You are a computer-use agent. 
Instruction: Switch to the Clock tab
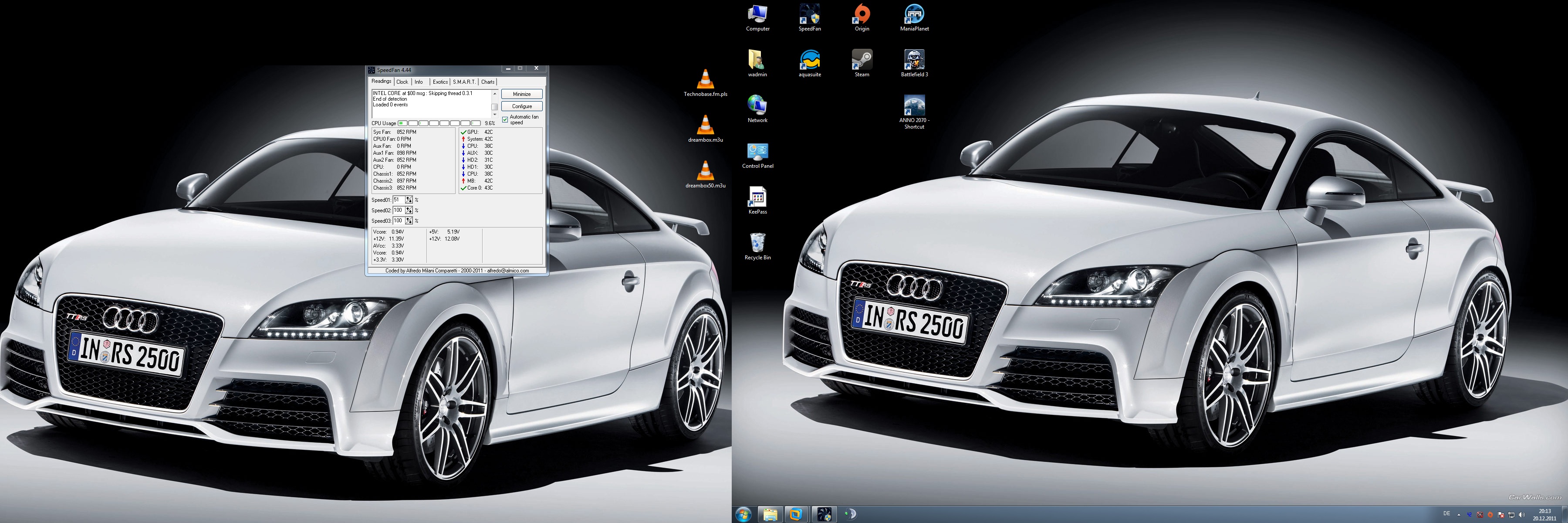click(x=402, y=82)
